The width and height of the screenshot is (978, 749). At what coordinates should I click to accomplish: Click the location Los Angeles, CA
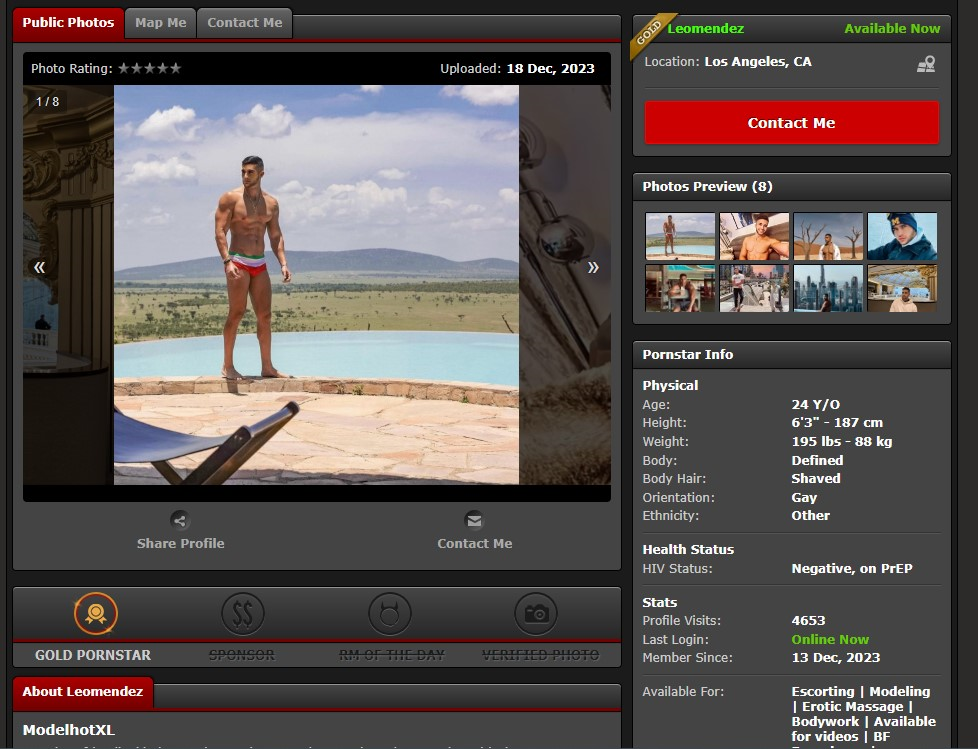click(758, 62)
